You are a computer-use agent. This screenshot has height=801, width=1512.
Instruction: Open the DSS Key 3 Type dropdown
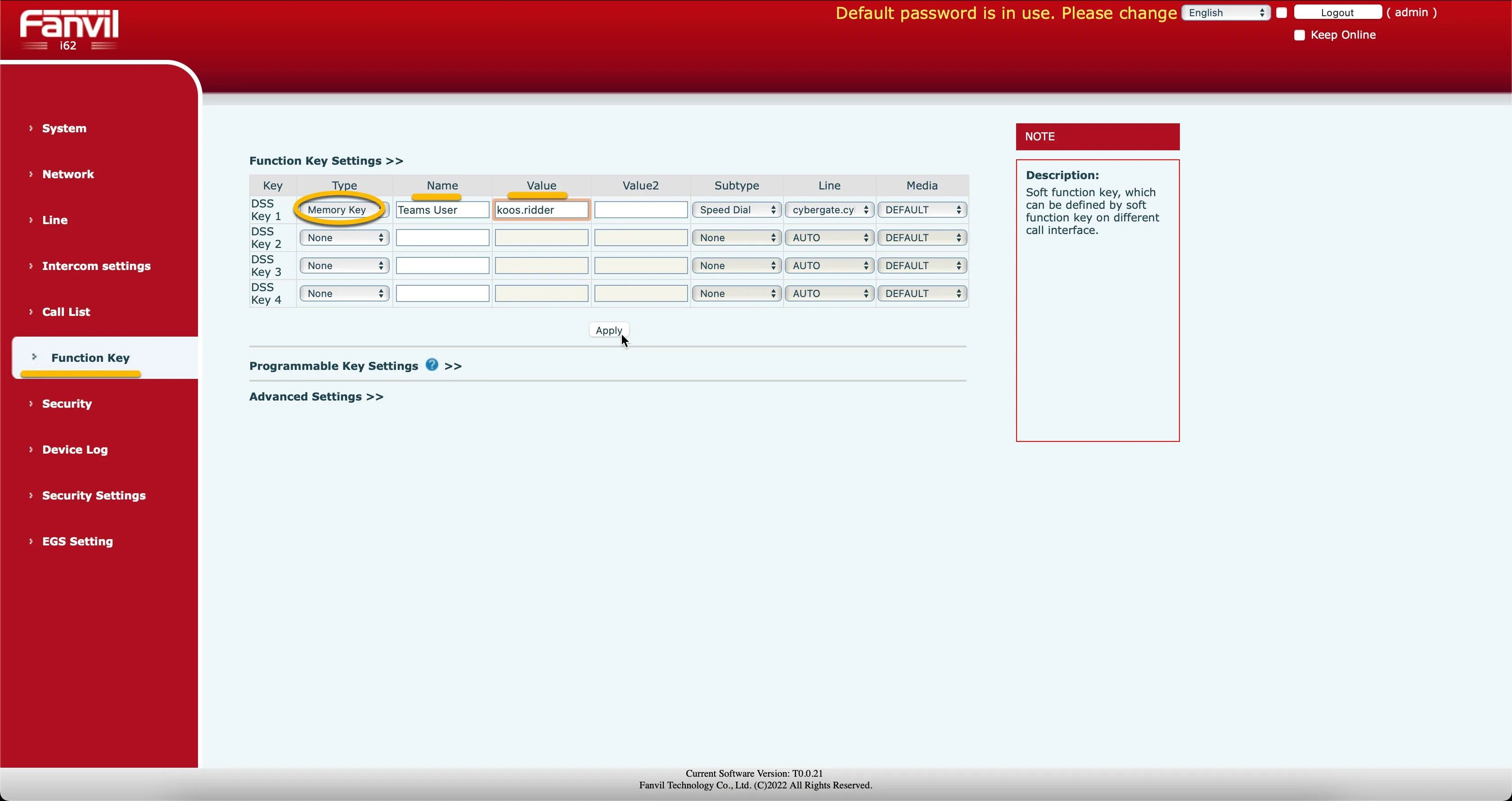(344, 265)
